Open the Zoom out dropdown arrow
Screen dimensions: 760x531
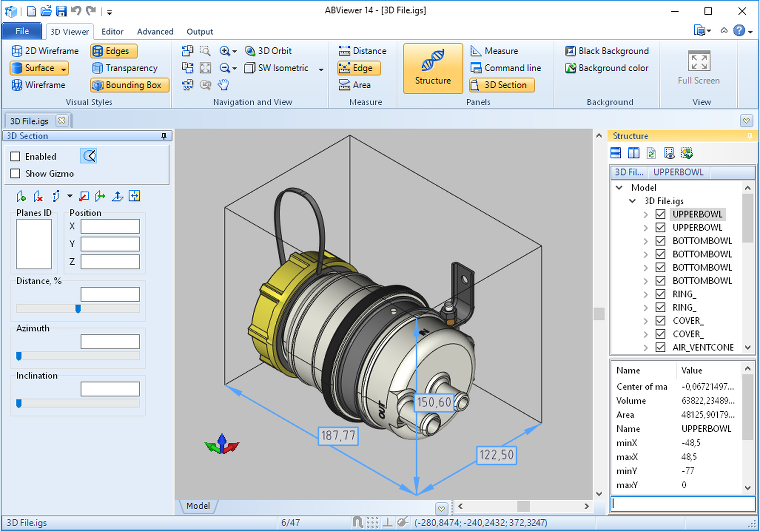(235, 68)
